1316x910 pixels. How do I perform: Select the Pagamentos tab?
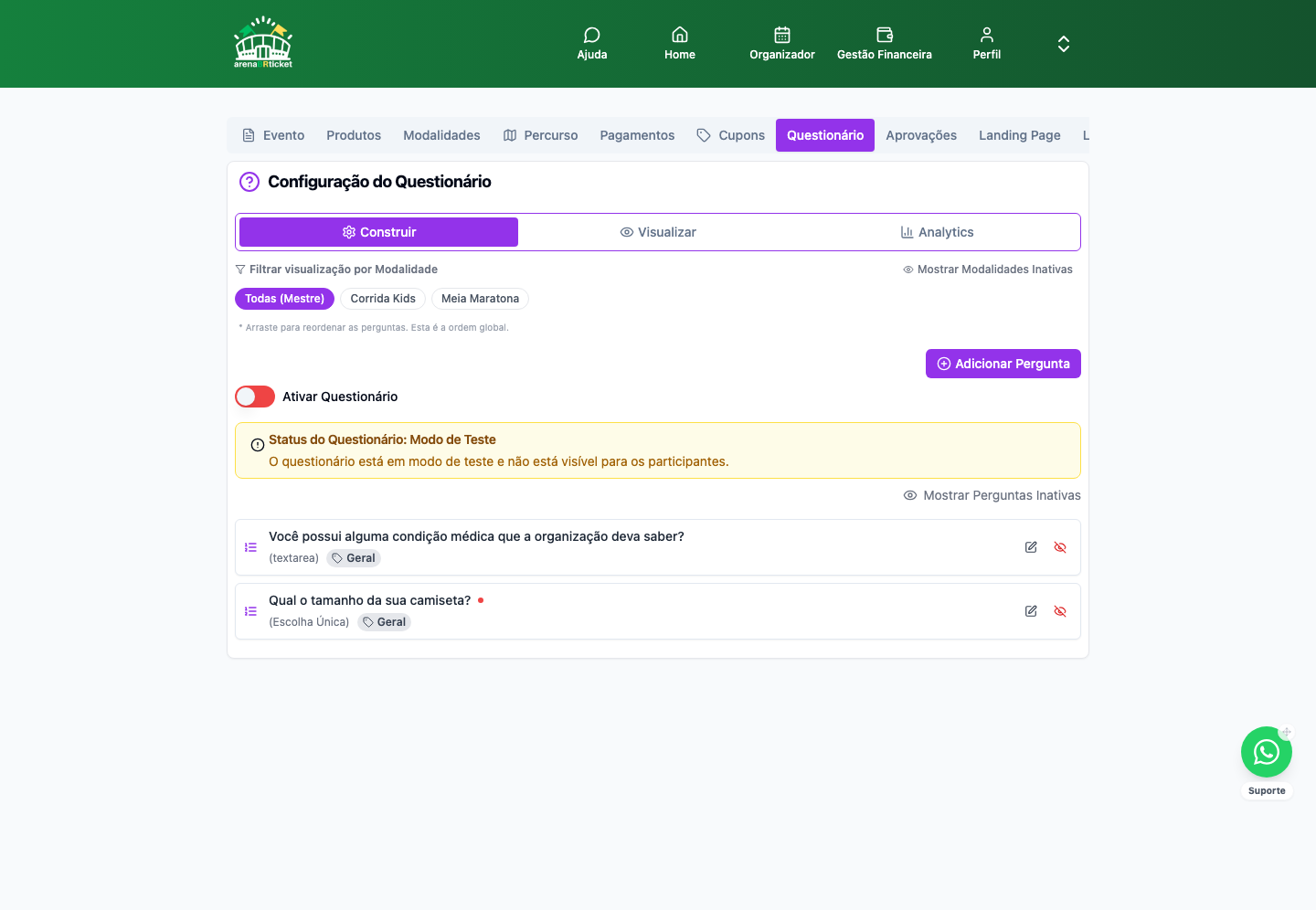[x=637, y=135]
